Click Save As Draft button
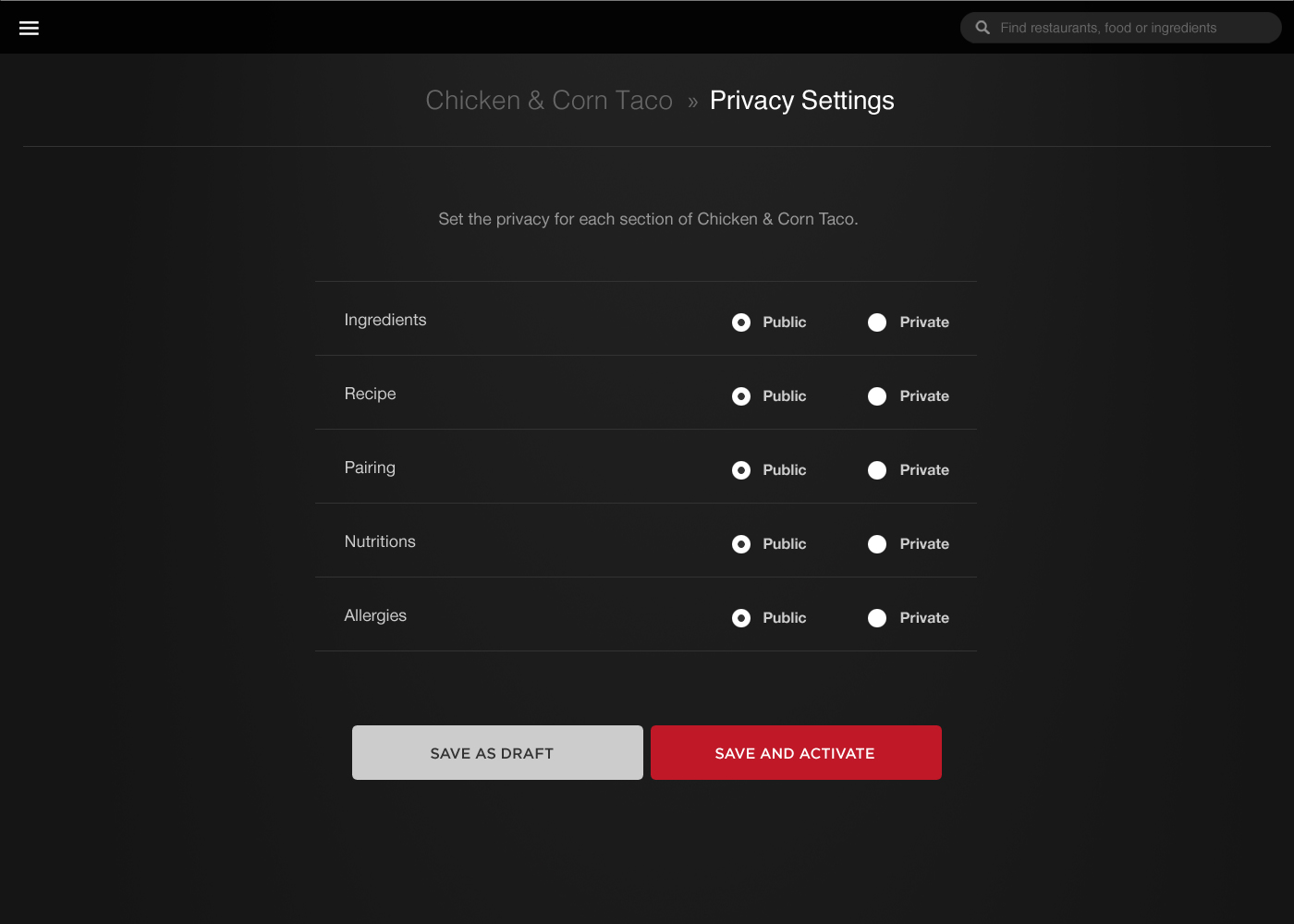1294x924 pixels. coord(497,753)
